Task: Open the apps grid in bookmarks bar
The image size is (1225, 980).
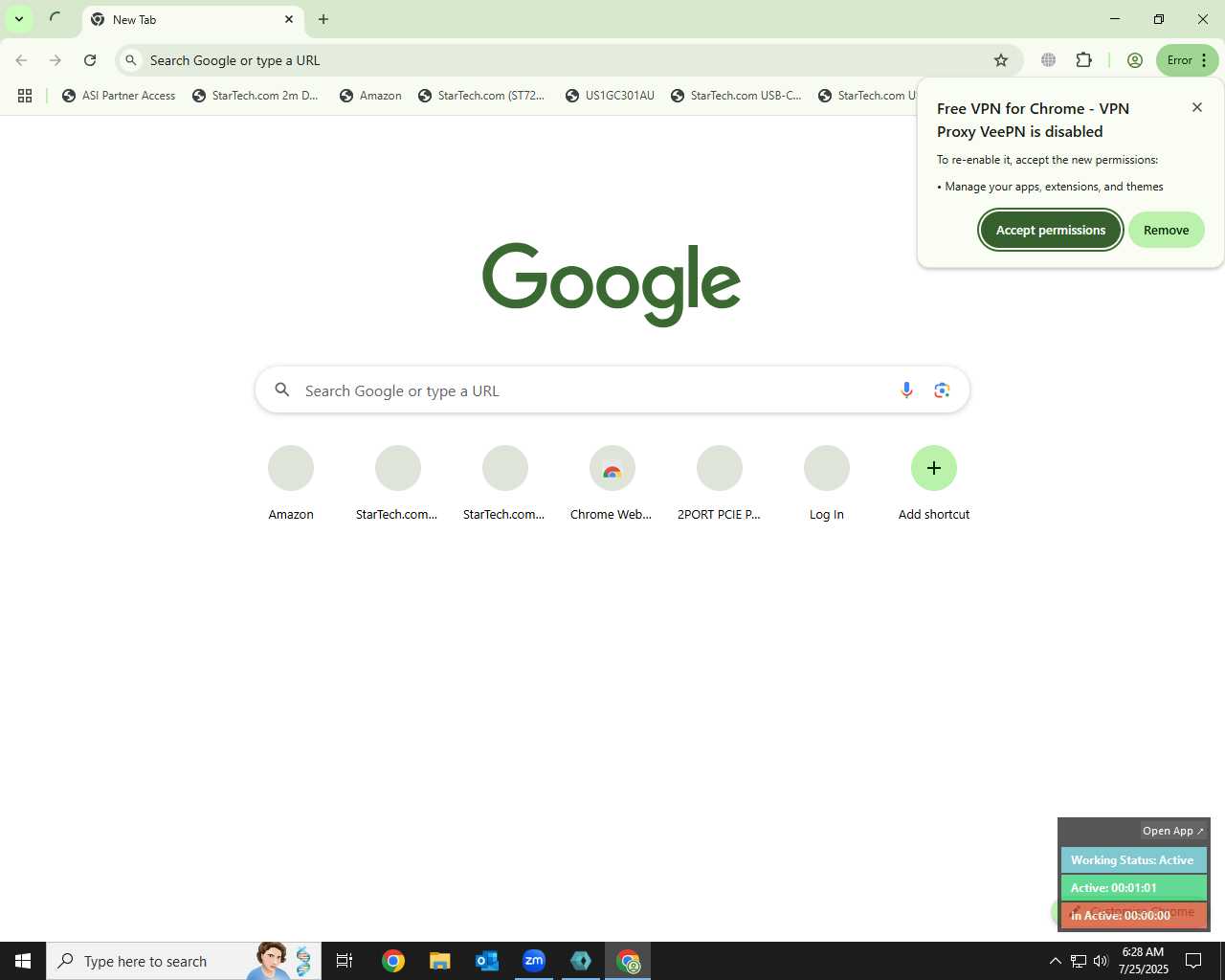Action: 25,96
